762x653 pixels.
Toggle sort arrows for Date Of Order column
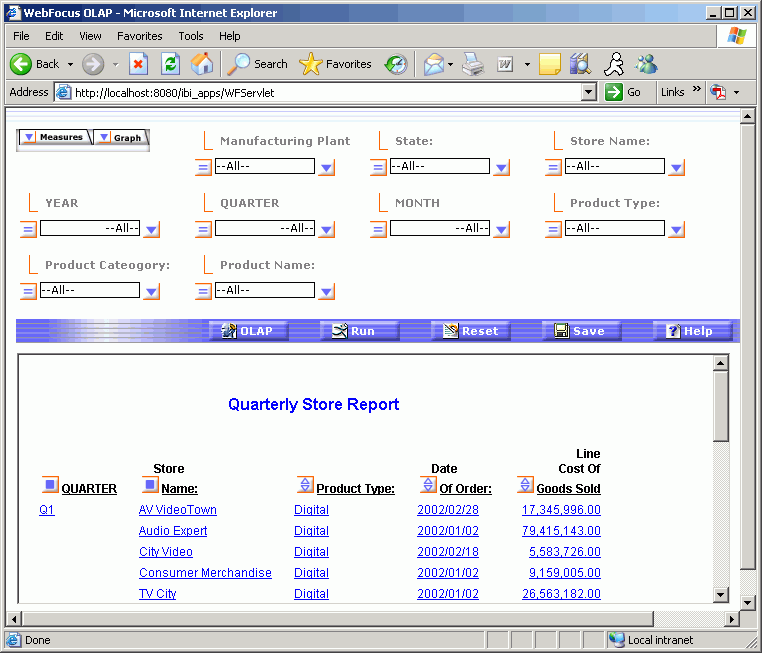(428, 485)
